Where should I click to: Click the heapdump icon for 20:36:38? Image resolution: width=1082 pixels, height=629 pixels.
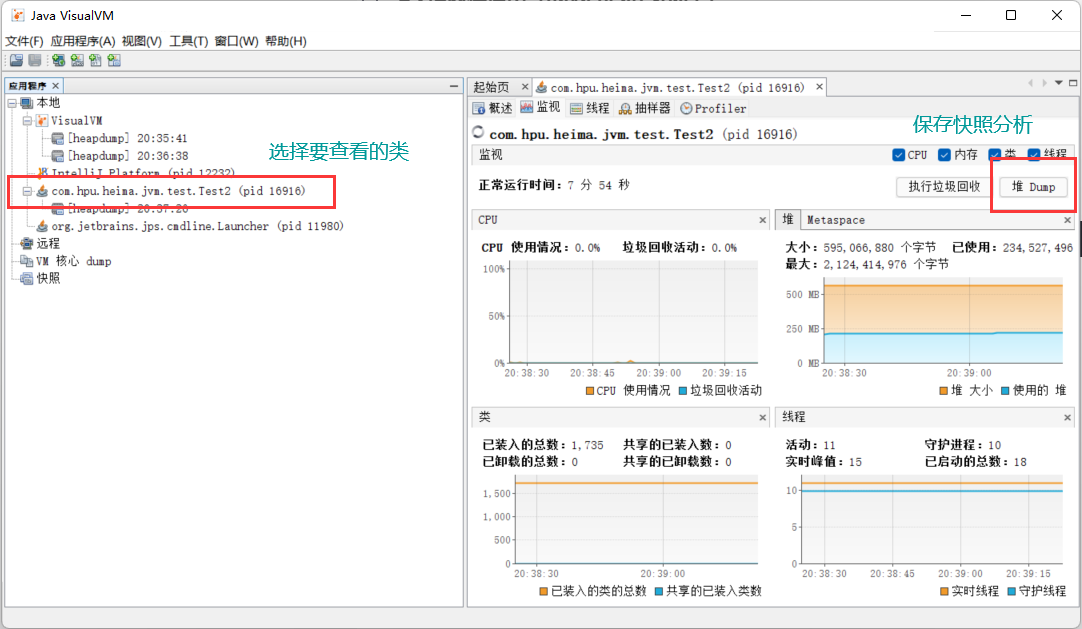click(58, 156)
